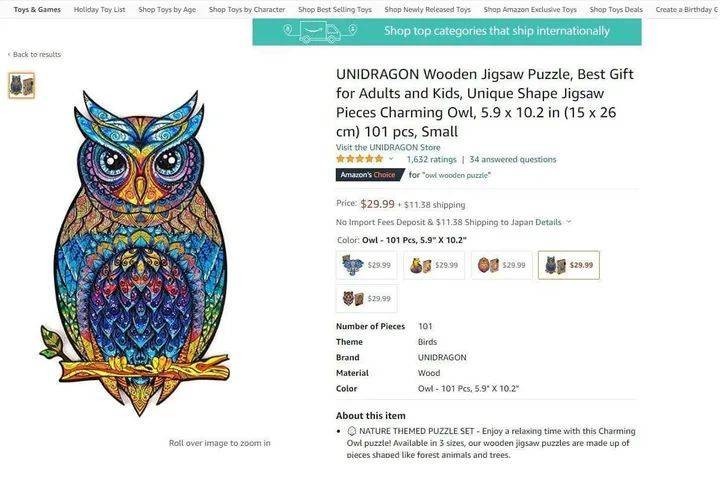View the 34 answered questions
Viewport: 720px width, 480px height.
pyautogui.click(x=513, y=159)
